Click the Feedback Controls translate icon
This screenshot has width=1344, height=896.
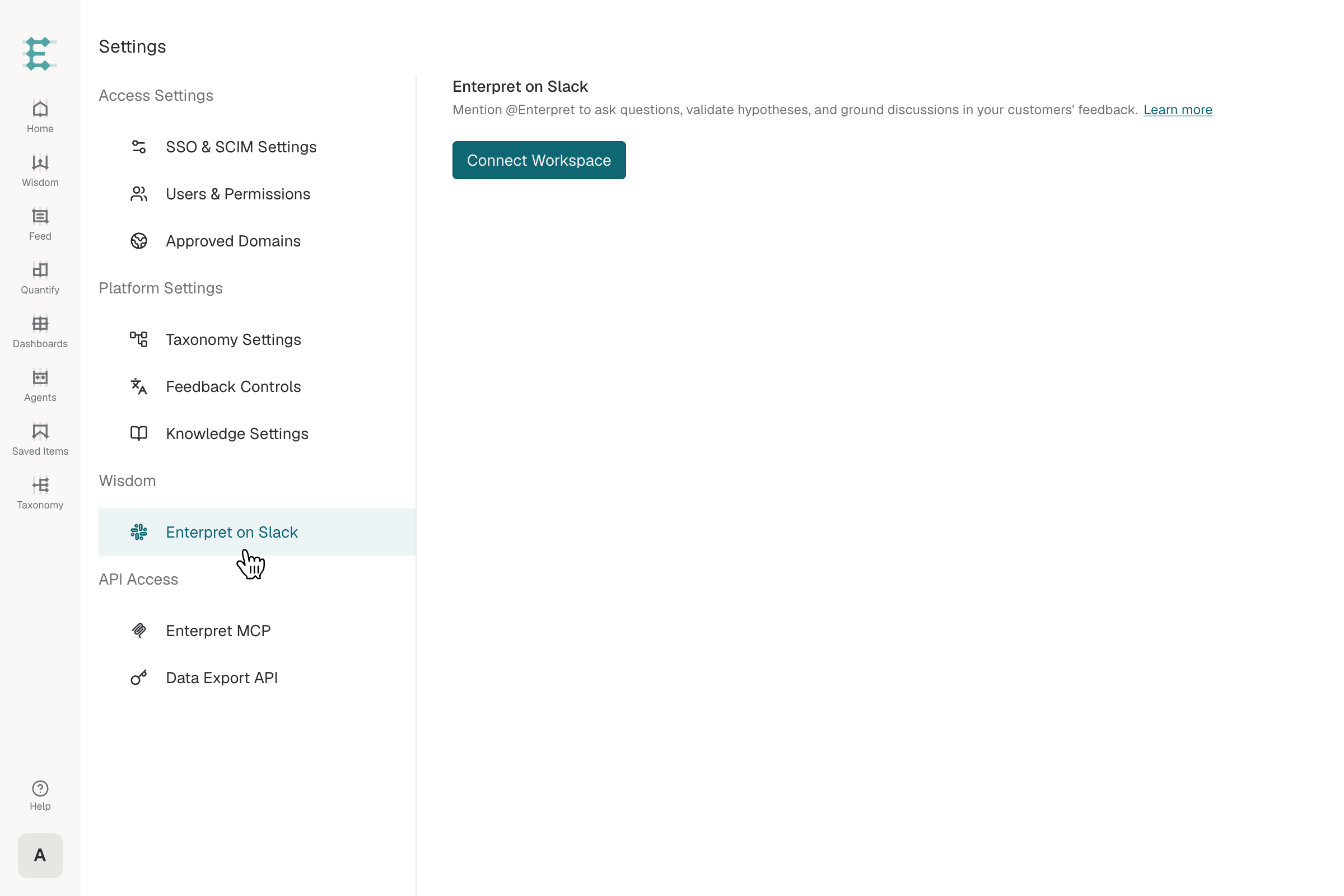pyautogui.click(x=139, y=386)
